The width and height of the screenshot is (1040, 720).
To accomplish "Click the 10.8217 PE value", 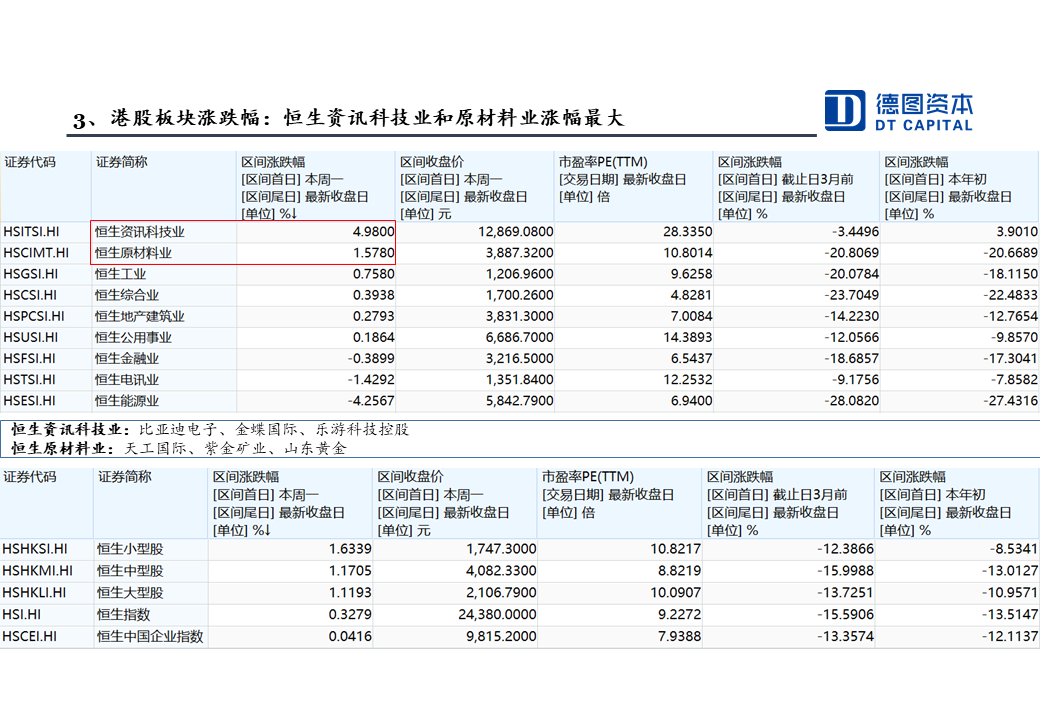I will [676, 550].
